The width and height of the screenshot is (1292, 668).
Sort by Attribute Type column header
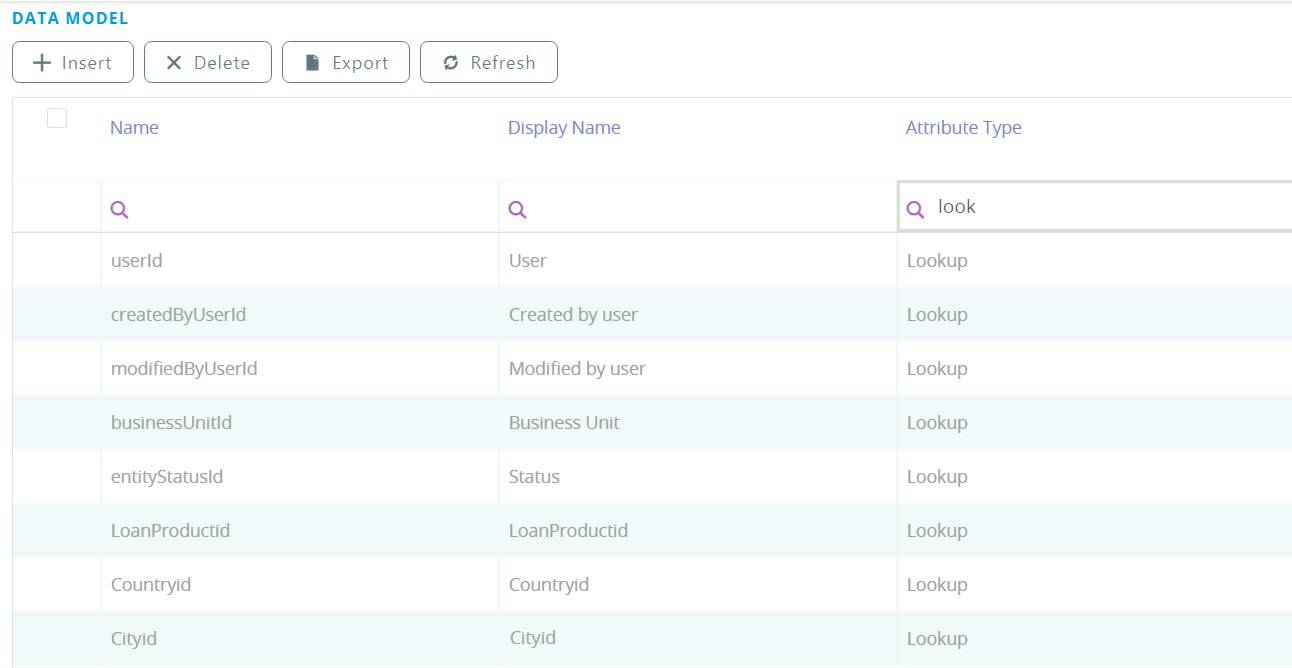[963, 128]
